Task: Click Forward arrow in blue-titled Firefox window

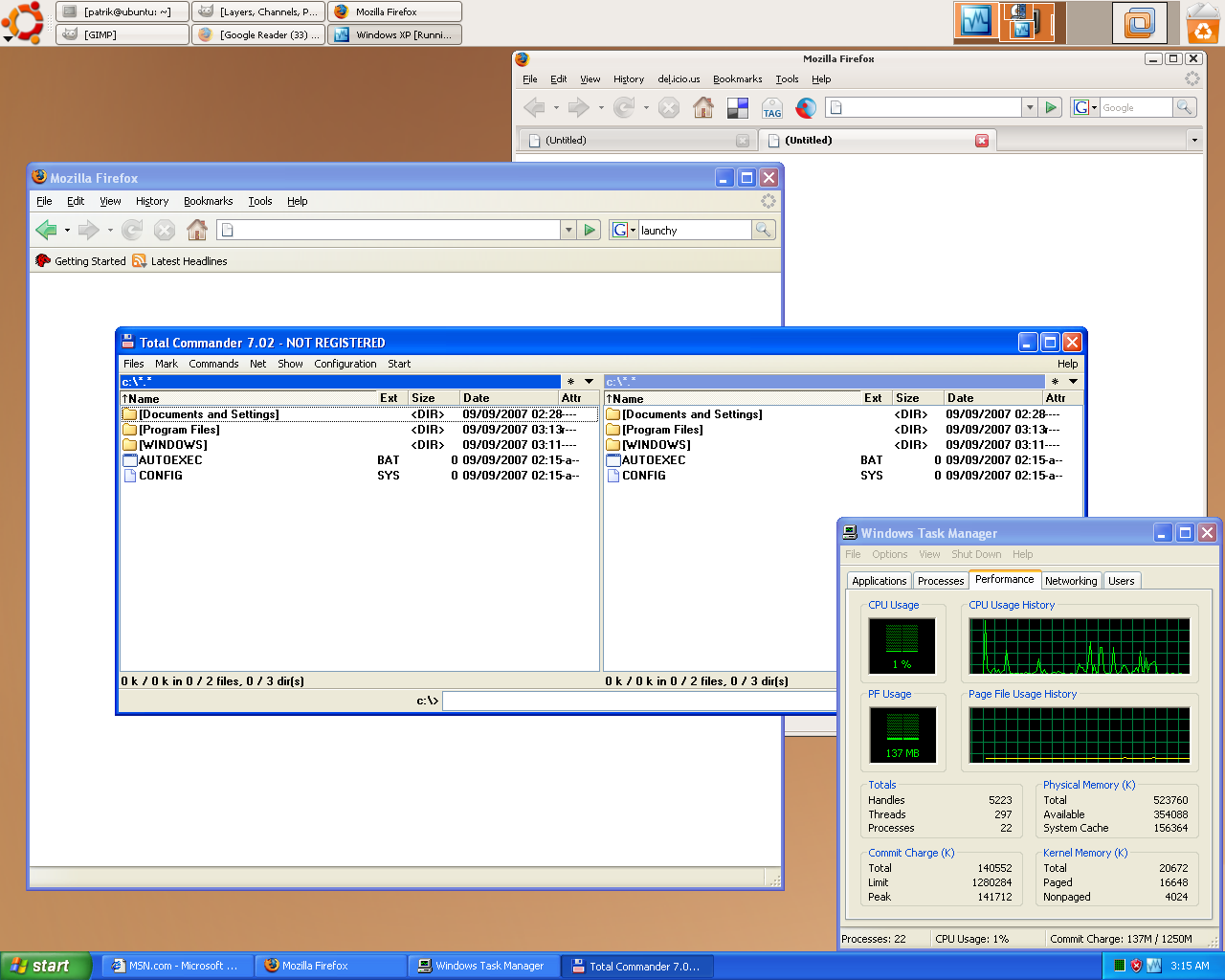Action: (x=89, y=230)
